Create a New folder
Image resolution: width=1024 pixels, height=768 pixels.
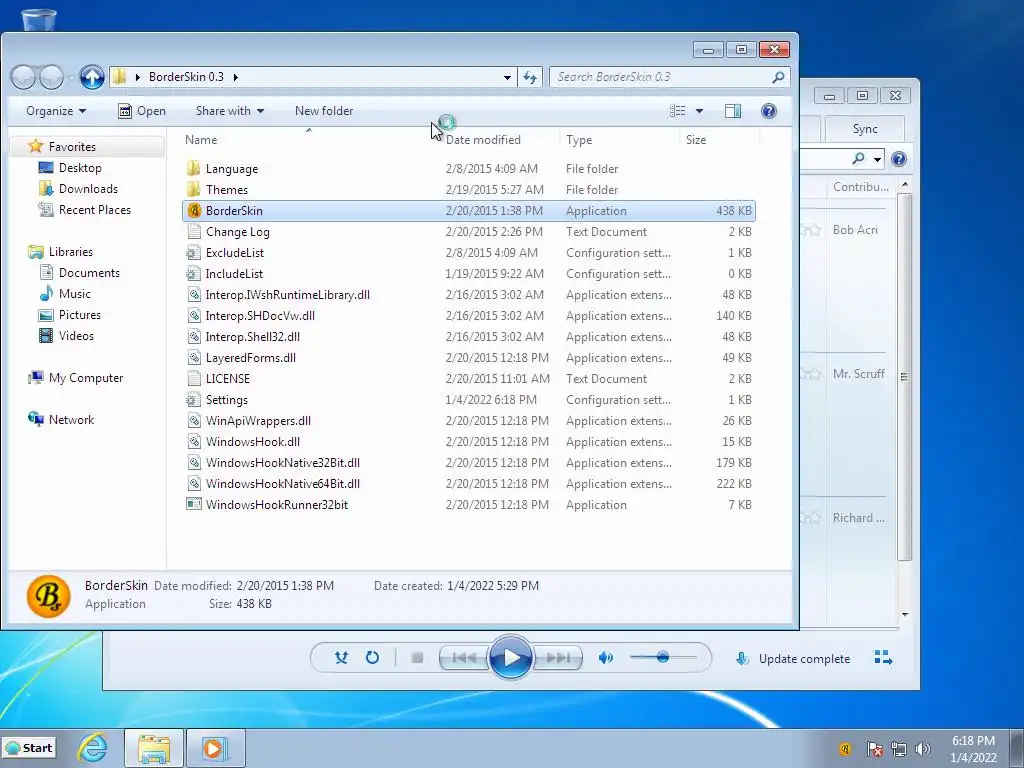(324, 111)
